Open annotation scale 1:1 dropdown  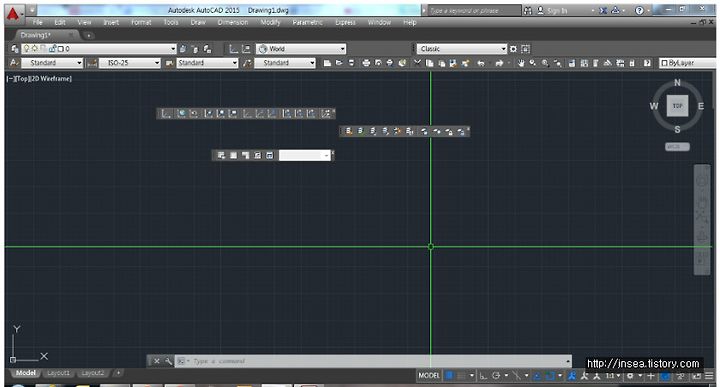point(612,376)
